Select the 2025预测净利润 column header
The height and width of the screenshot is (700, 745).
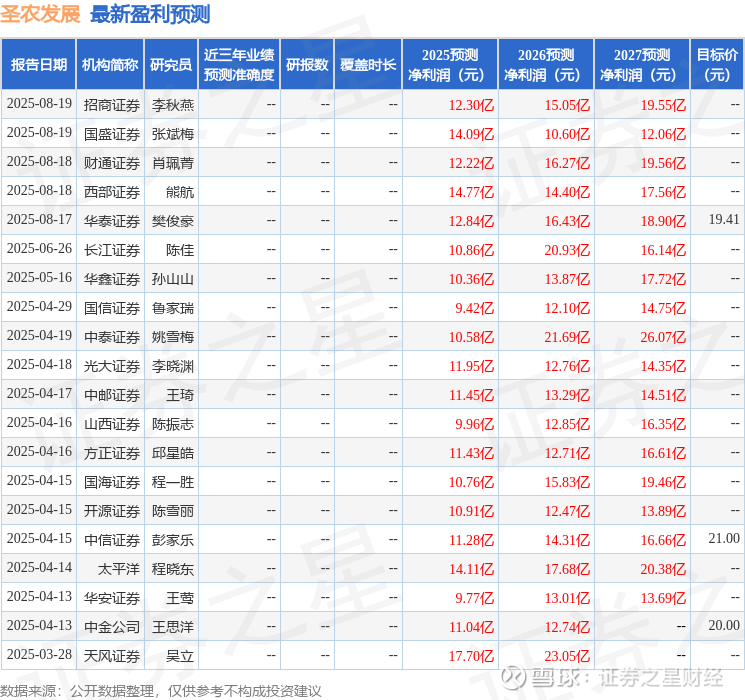coord(450,65)
